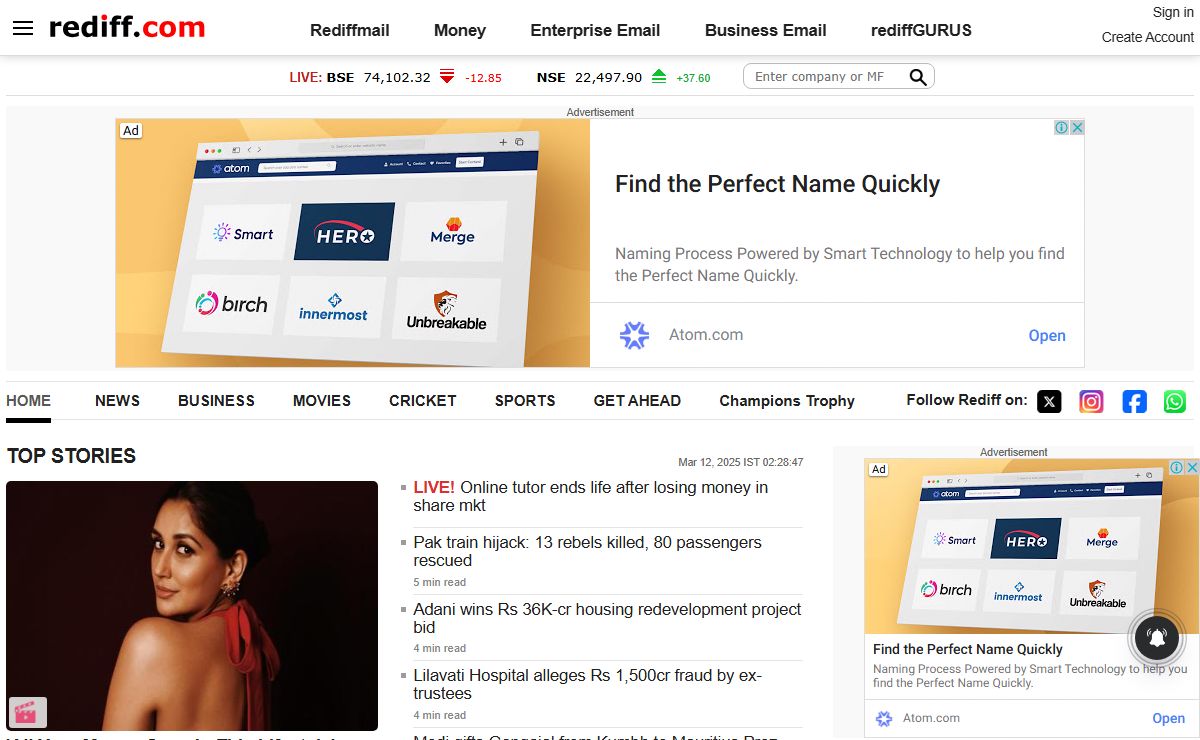Screen dimensions: 1200x740
Task: Switch to the GET AHEAD tab
Action: pos(637,400)
